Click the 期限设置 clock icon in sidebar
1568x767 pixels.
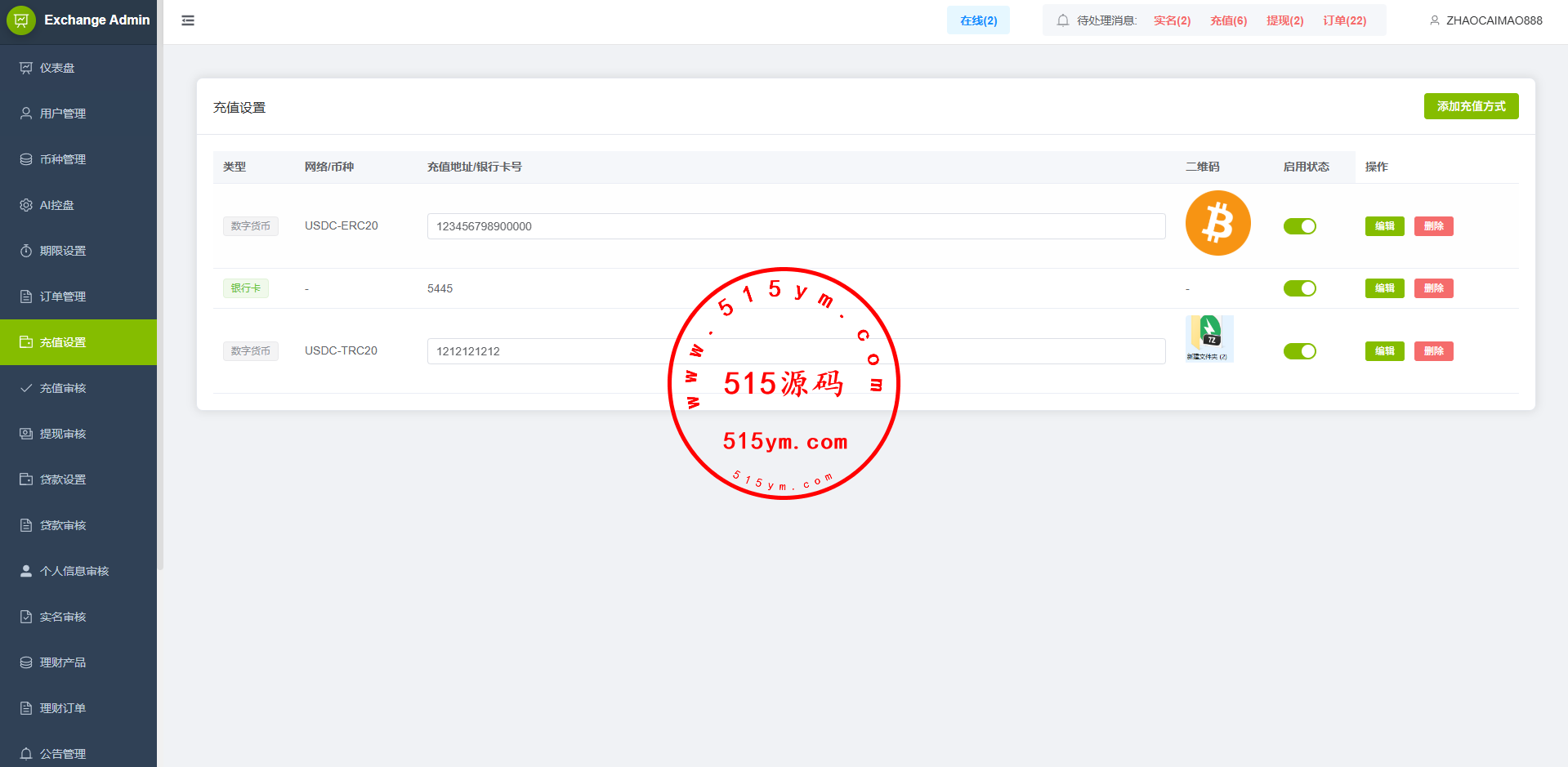[x=26, y=251]
